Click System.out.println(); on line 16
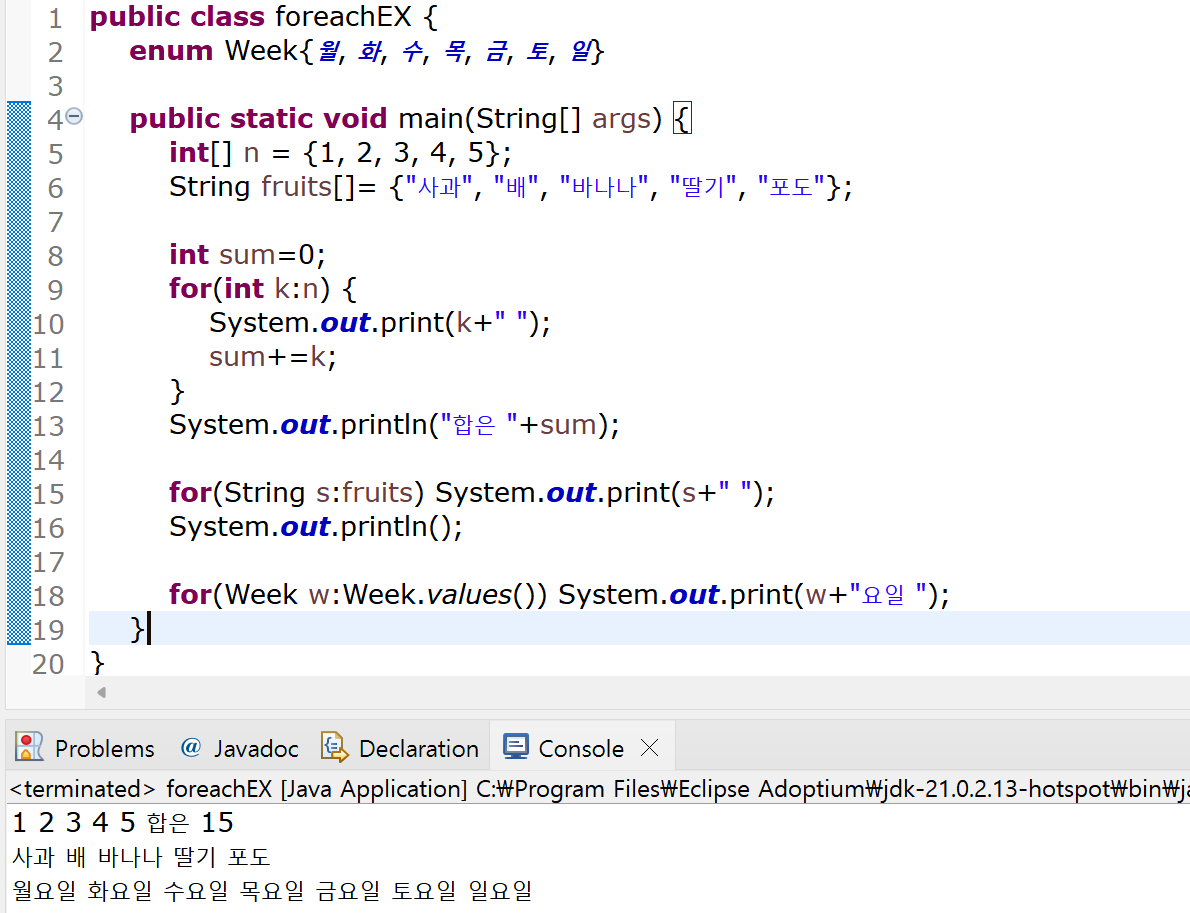This screenshot has height=913, width=1190. click(x=316, y=527)
